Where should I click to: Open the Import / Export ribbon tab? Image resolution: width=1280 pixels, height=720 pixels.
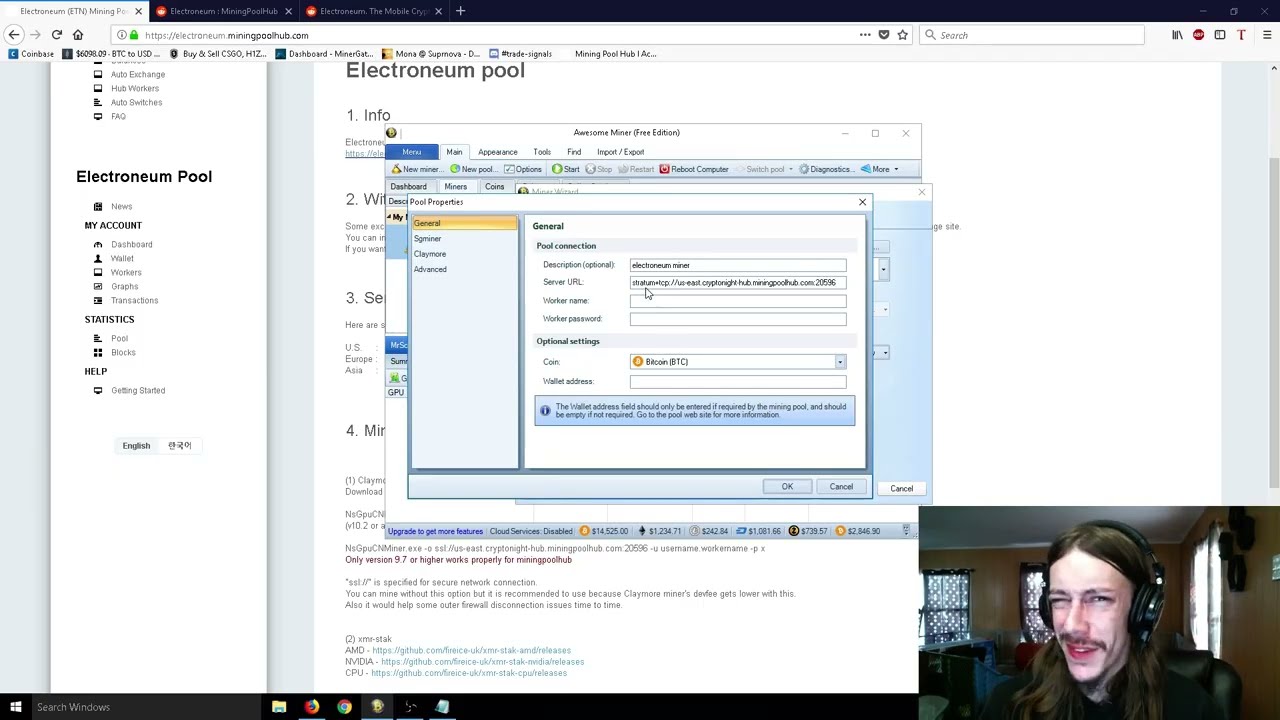click(620, 152)
